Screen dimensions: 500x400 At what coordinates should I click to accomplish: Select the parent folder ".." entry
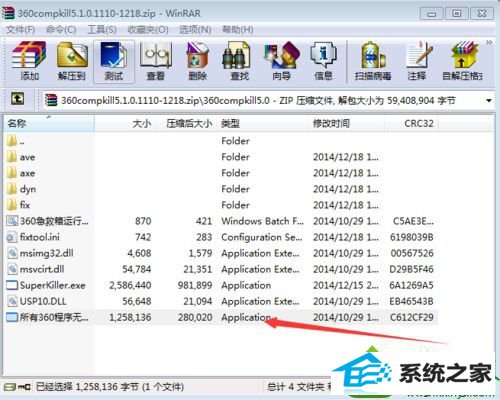tap(16, 141)
